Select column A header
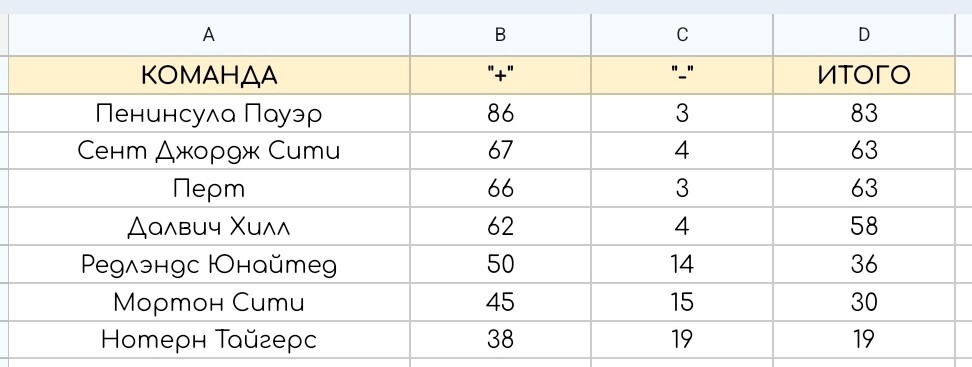 (209, 35)
